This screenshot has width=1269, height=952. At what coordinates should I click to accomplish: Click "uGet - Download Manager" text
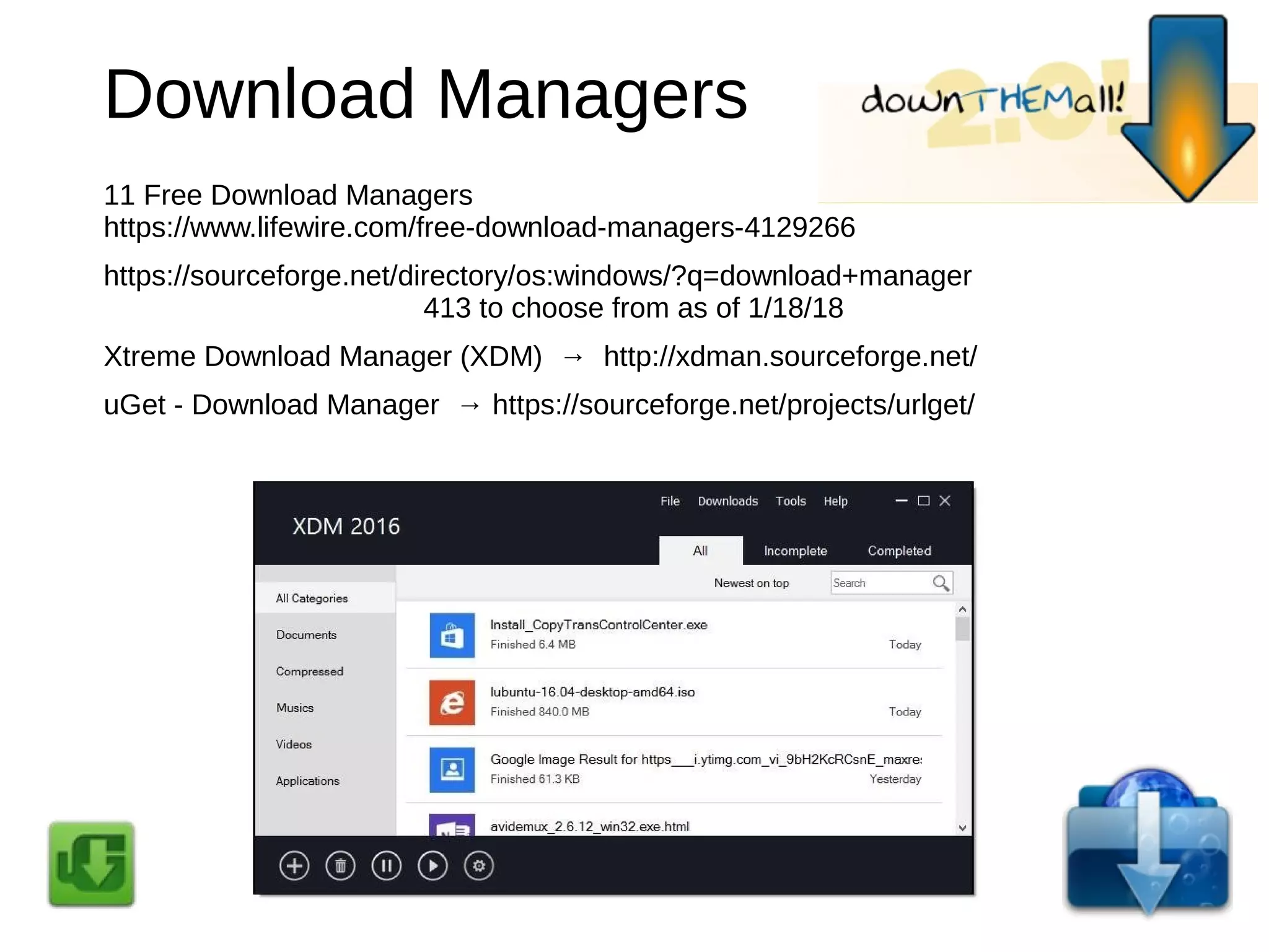point(271,405)
